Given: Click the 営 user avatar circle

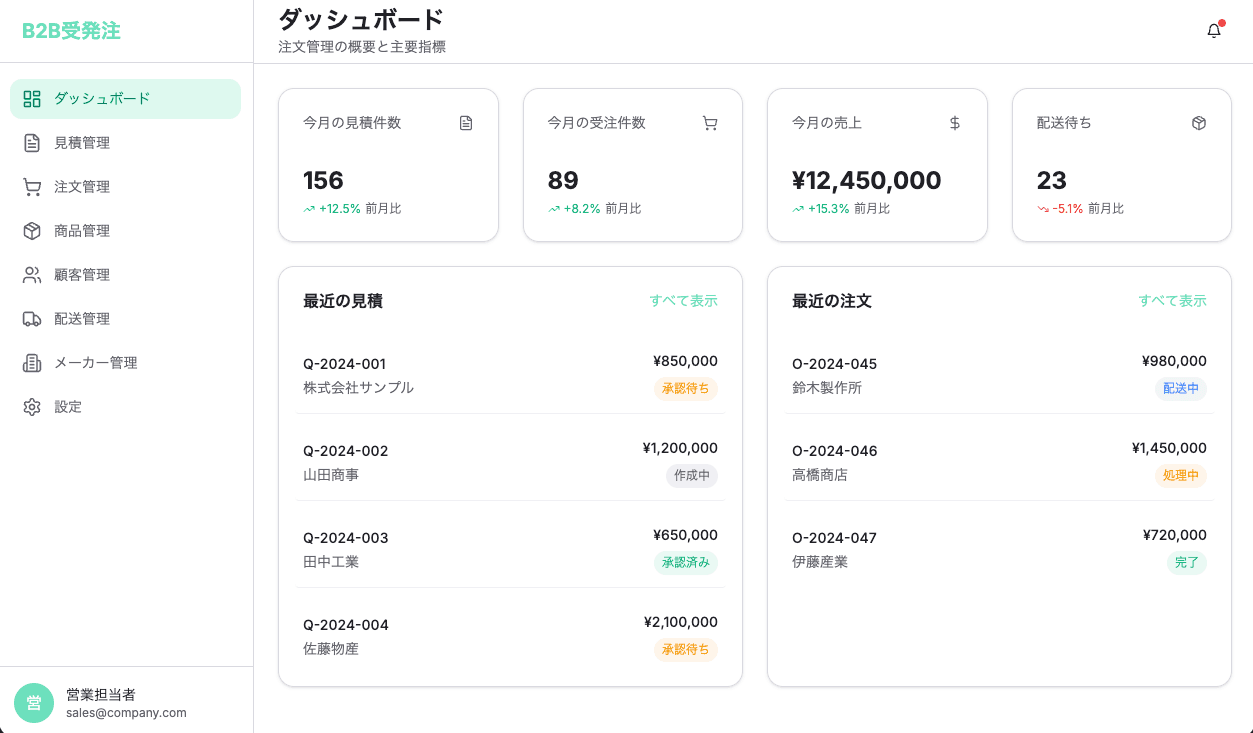Looking at the screenshot, I should (34, 703).
